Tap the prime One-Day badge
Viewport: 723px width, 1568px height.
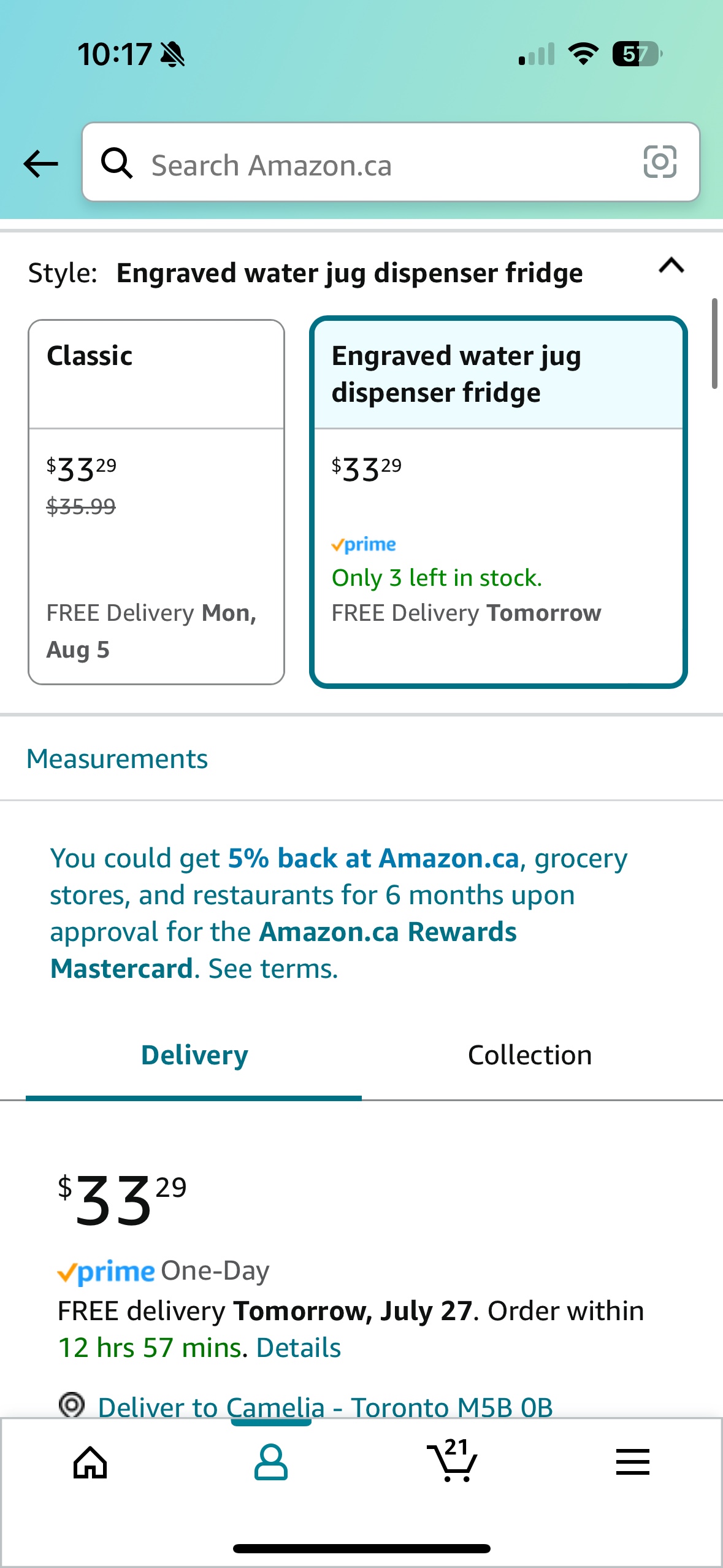tap(163, 1271)
